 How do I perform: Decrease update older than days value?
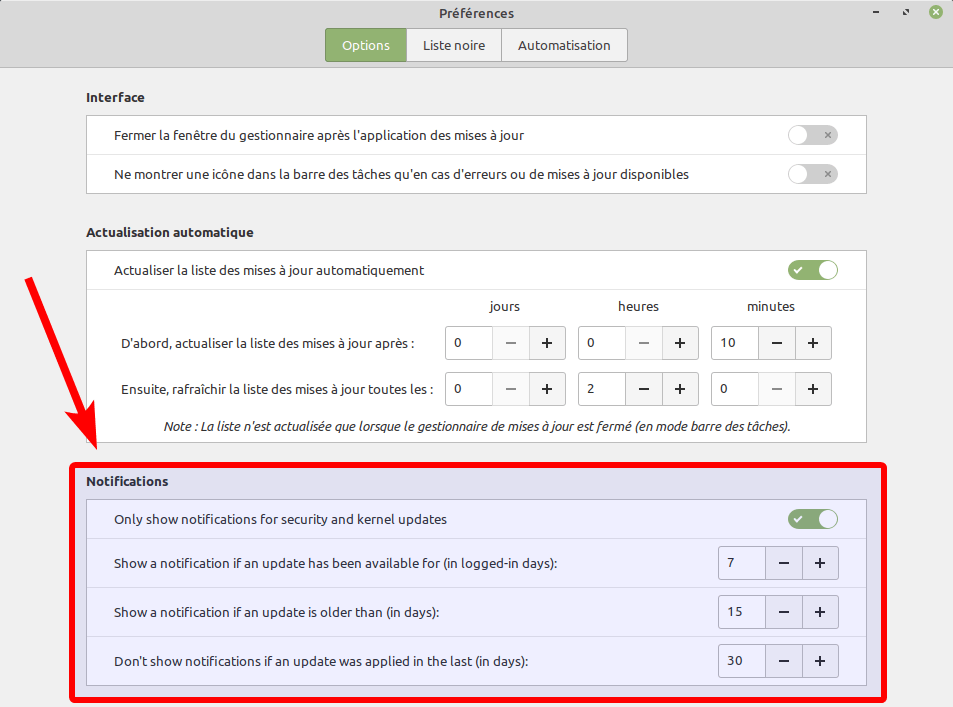coord(784,612)
